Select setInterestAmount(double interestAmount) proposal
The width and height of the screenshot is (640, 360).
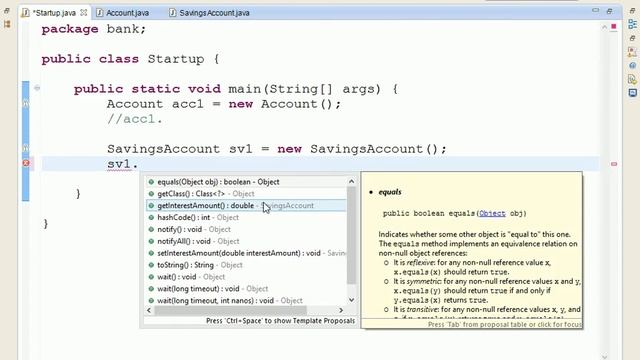point(247,253)
